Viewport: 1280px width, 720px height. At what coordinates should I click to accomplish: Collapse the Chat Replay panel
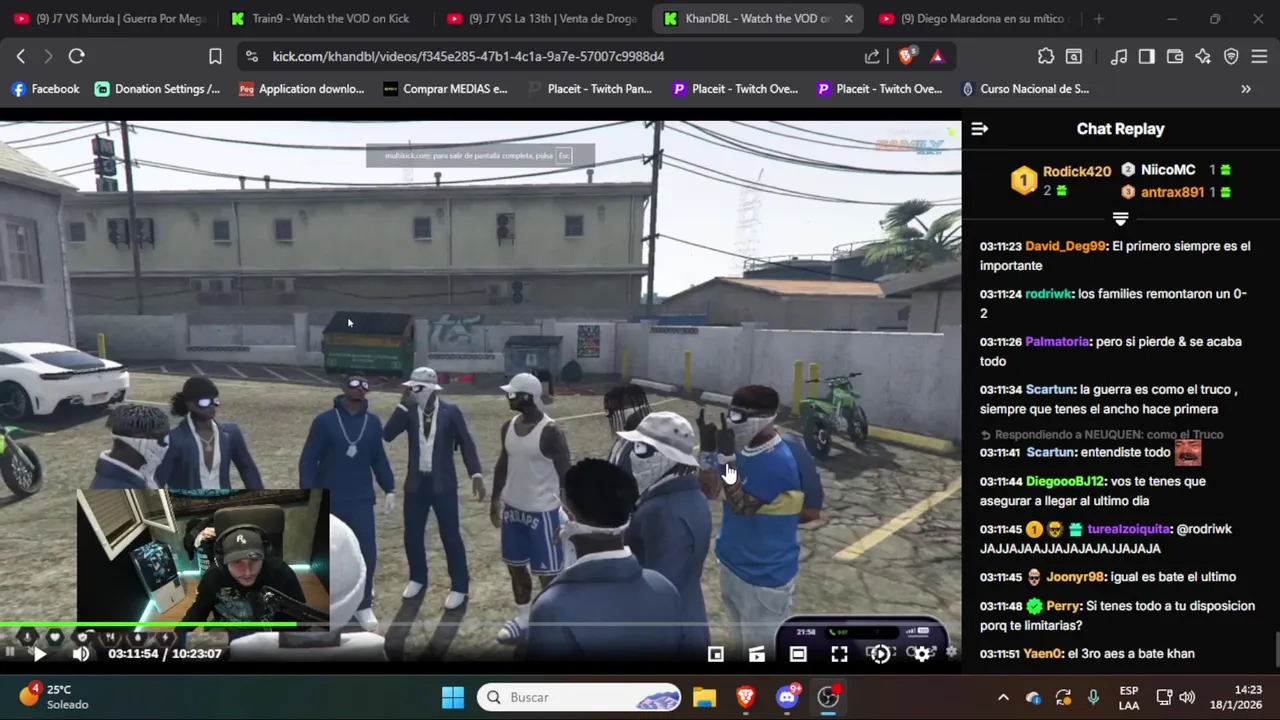(980, 129)
